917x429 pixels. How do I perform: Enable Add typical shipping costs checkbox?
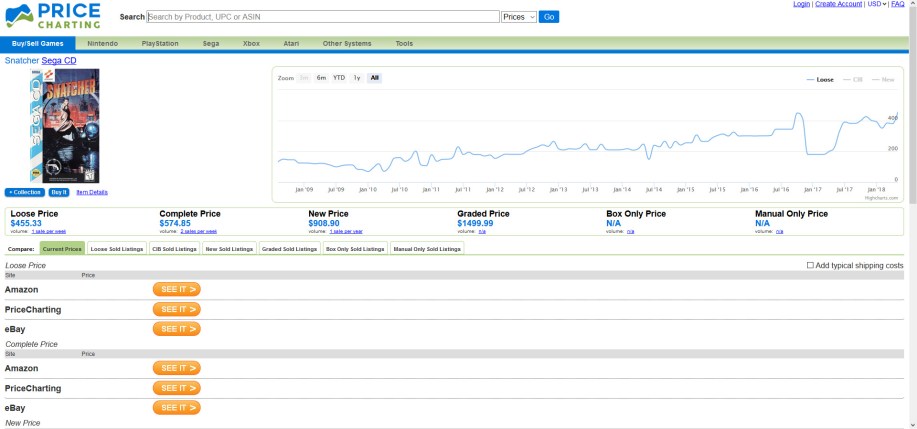point(811,265)
